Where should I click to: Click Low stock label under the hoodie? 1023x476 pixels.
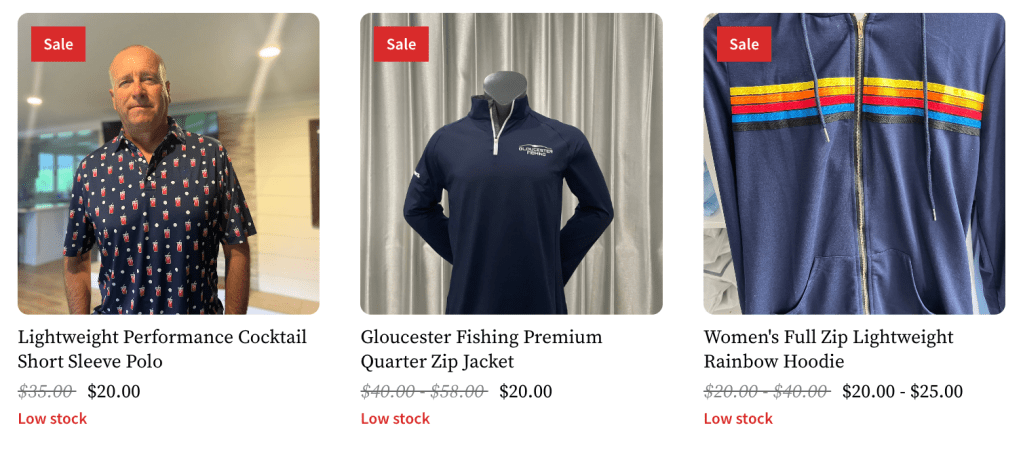pyautogui.click(x=738, y=419)
